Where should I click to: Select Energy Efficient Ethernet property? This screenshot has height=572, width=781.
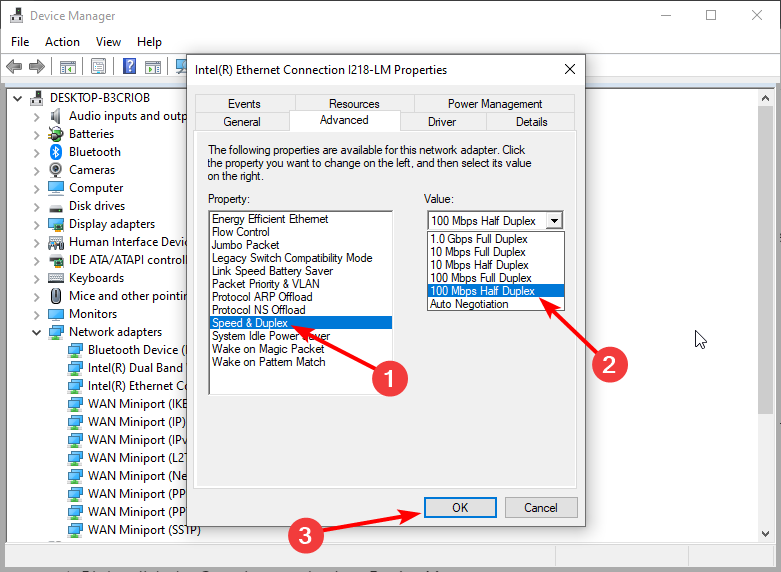pyautogui.click(x=301, y=219)
